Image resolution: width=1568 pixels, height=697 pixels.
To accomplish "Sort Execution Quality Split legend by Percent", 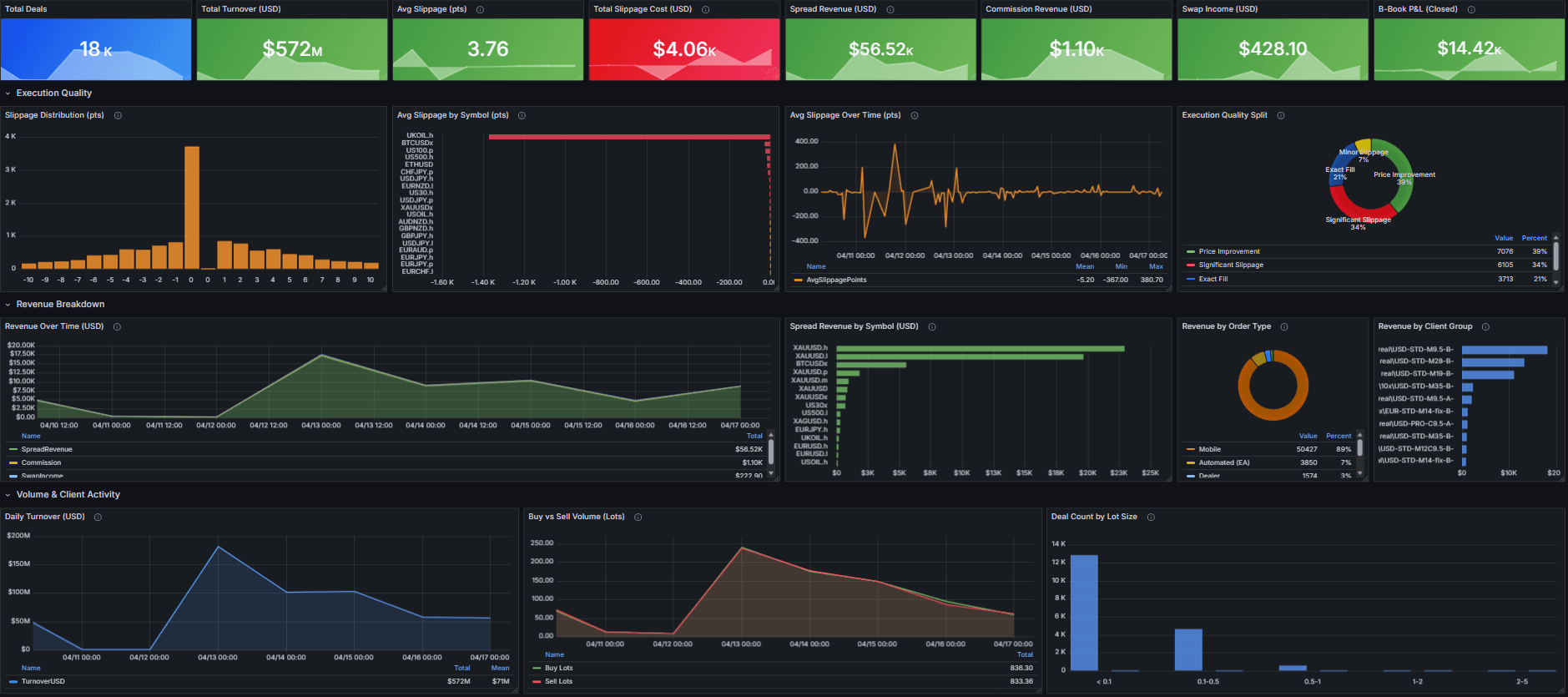I will (1534, 238).
